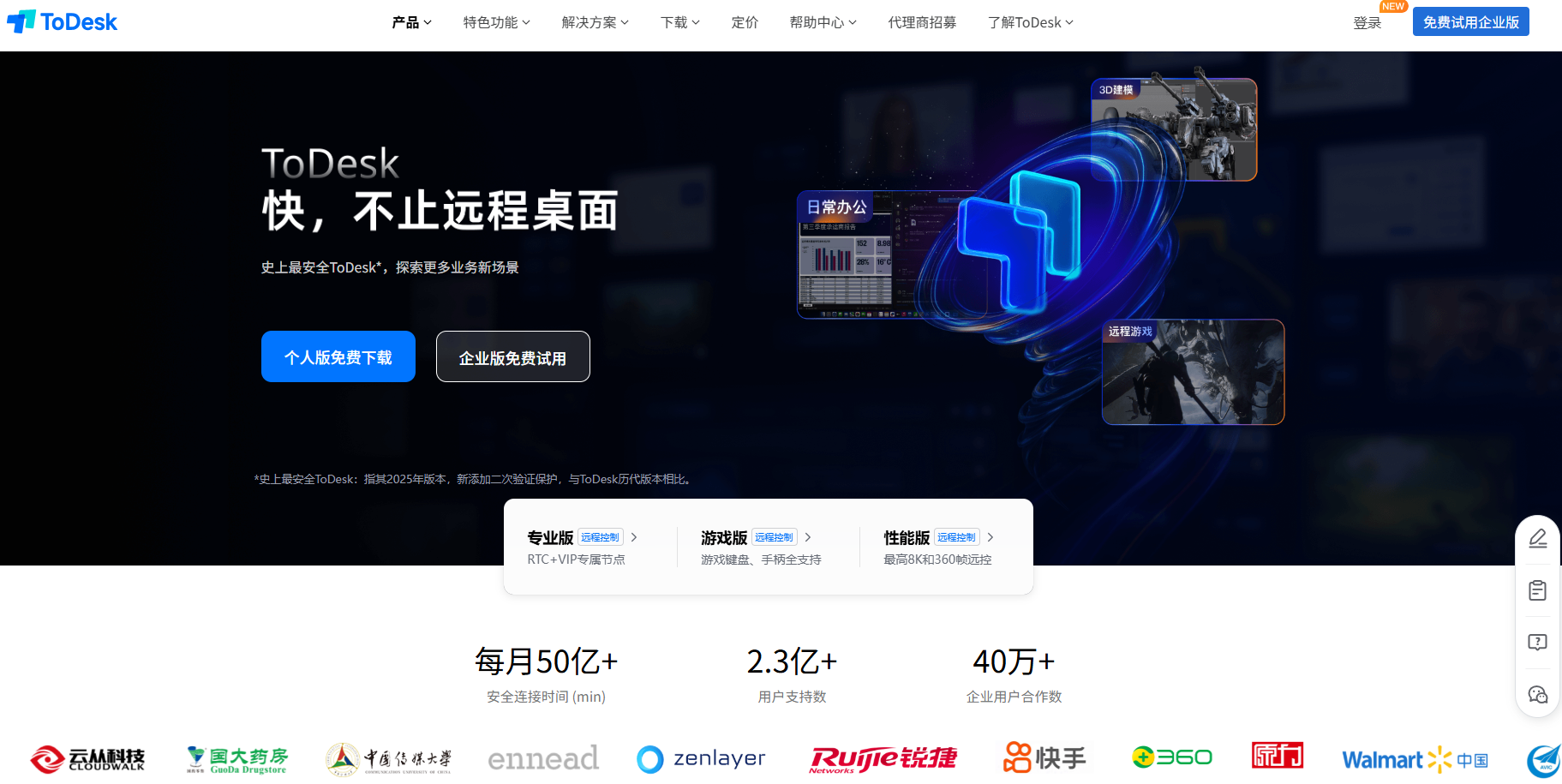Click the 远程控制 tag beside 性能版
1562x784 pixels.
[957, 537]
